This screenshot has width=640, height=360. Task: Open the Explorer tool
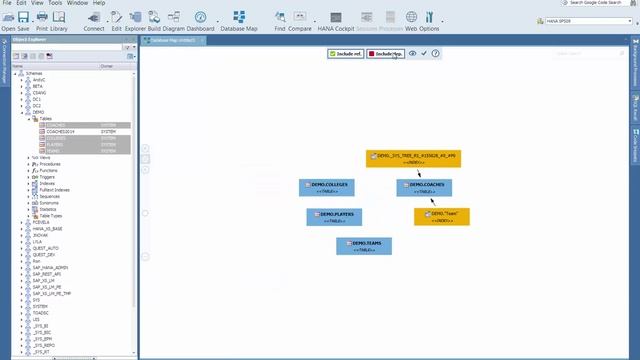[135, 21]
